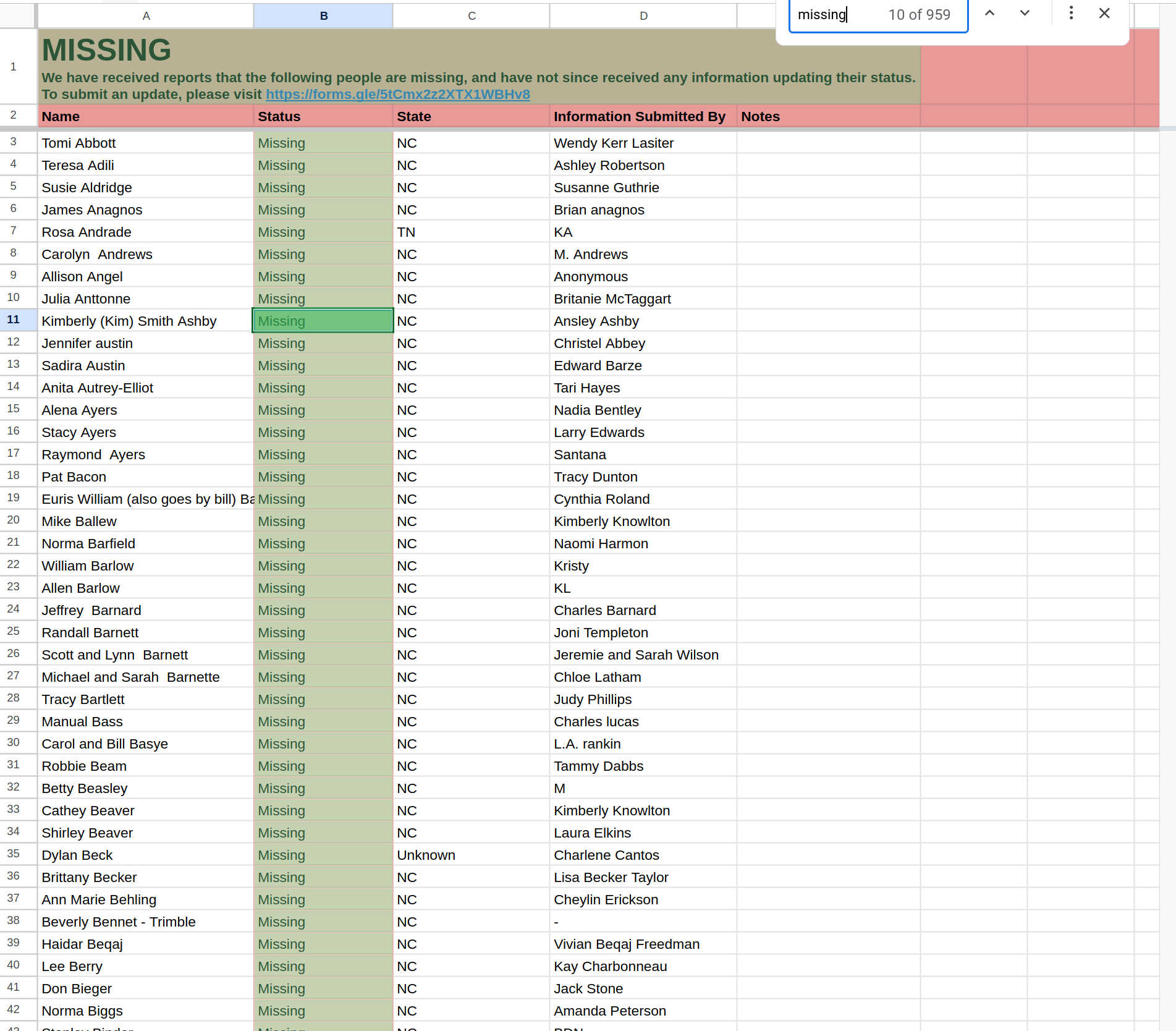Select the 'Tammy Dabbs' cell
This screenshot has height=1031, width=1176.
[x=643, y=766]
